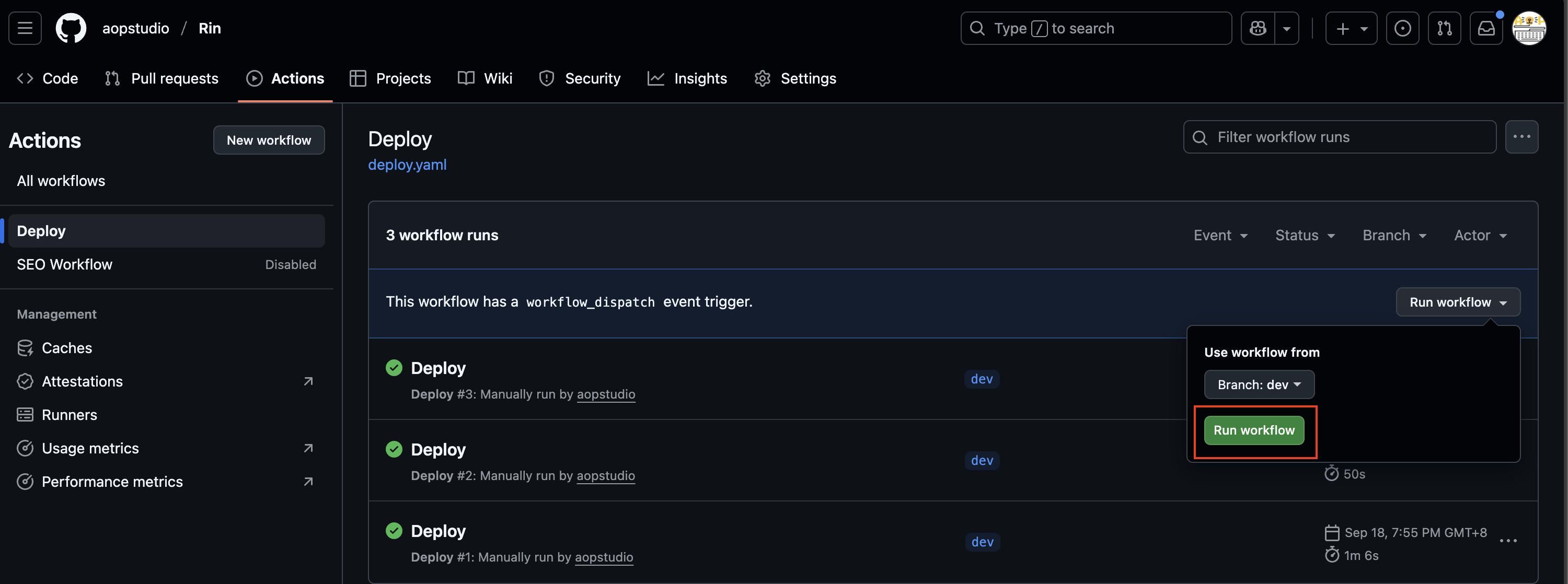Viewport: 1568px width, 584px height.
Task: Click the New workflow button
Action: 269,140
